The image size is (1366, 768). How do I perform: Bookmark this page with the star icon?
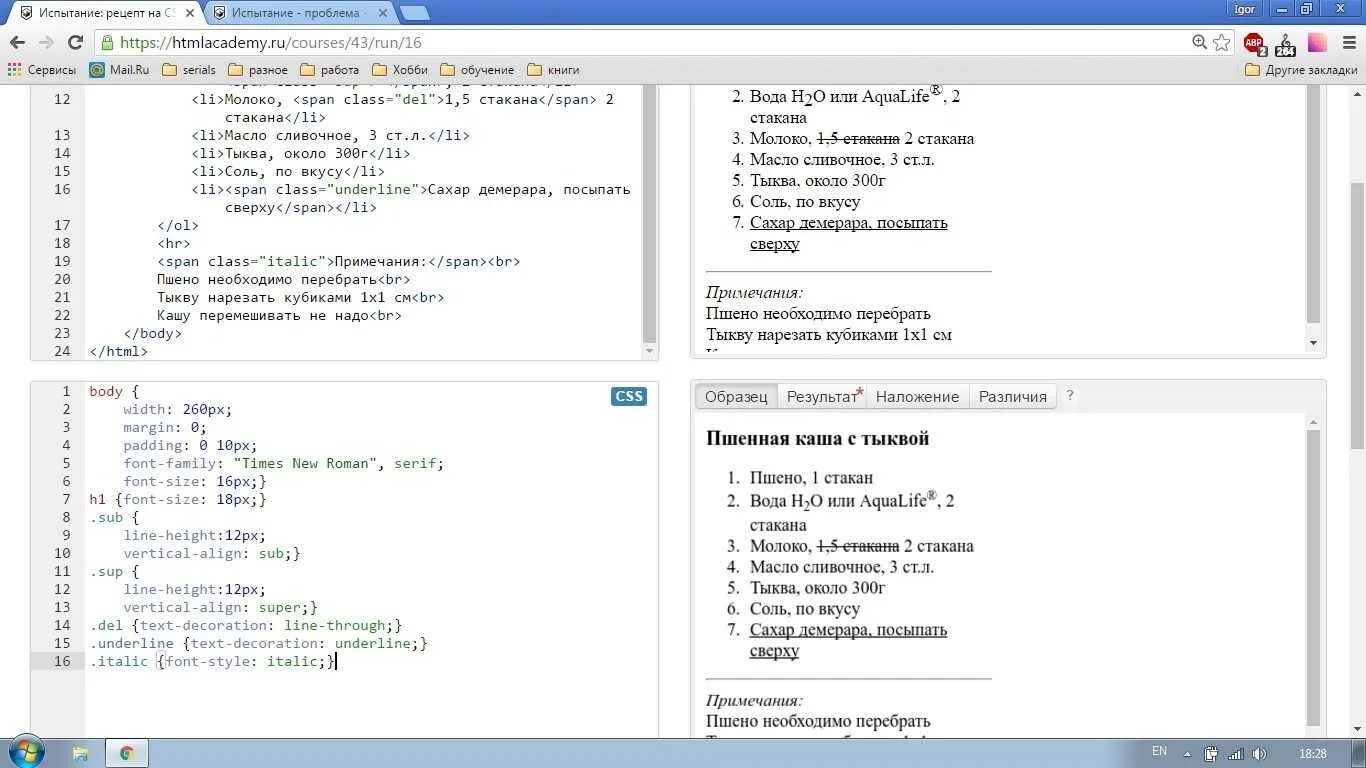tap(1221, 43)
